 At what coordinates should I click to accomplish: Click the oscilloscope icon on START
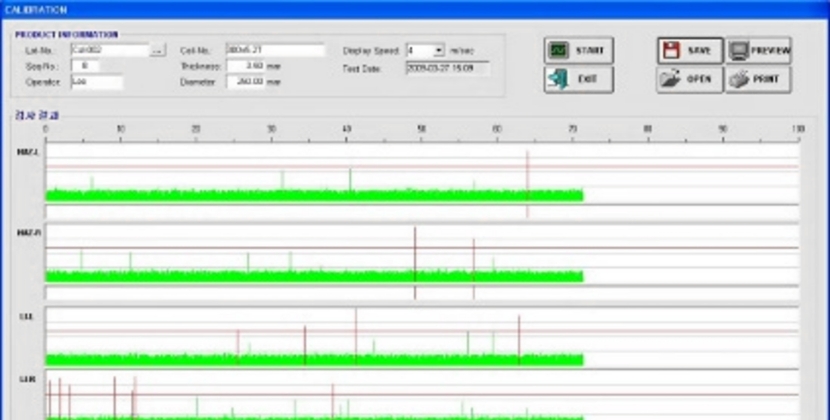[558, 50]
